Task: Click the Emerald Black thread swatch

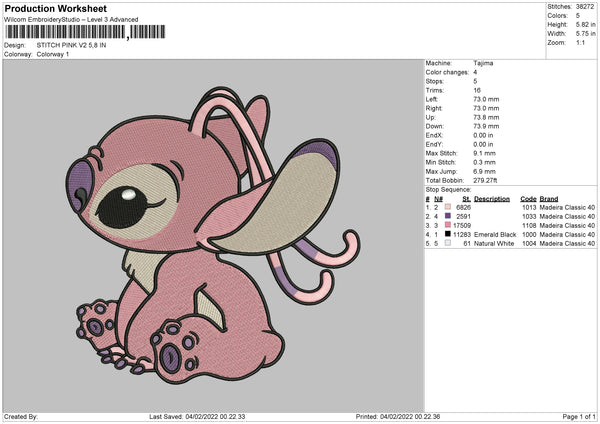Action: pyautogui.click(x=448, y=234)
